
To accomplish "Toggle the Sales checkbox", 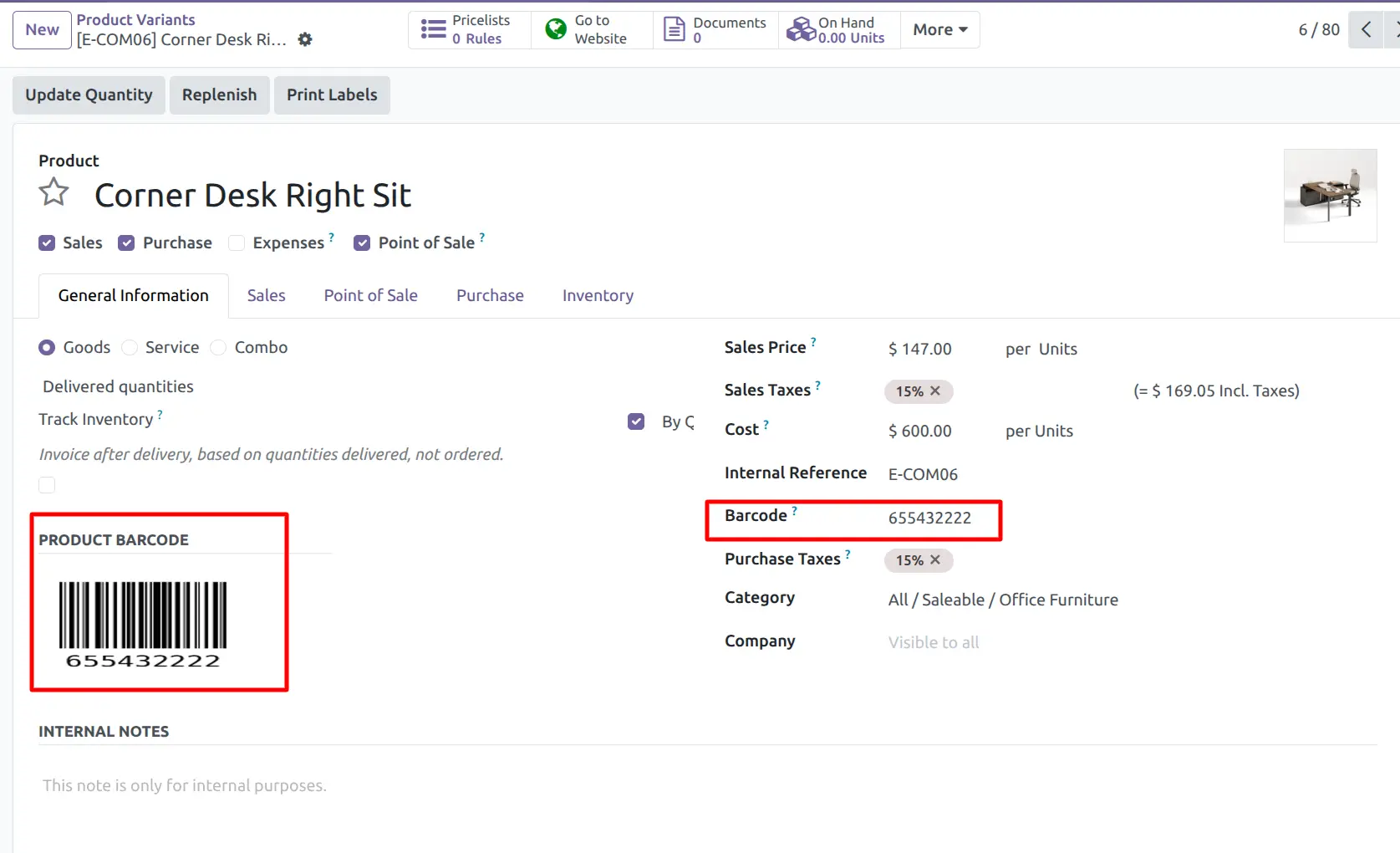I will (47, 243).
